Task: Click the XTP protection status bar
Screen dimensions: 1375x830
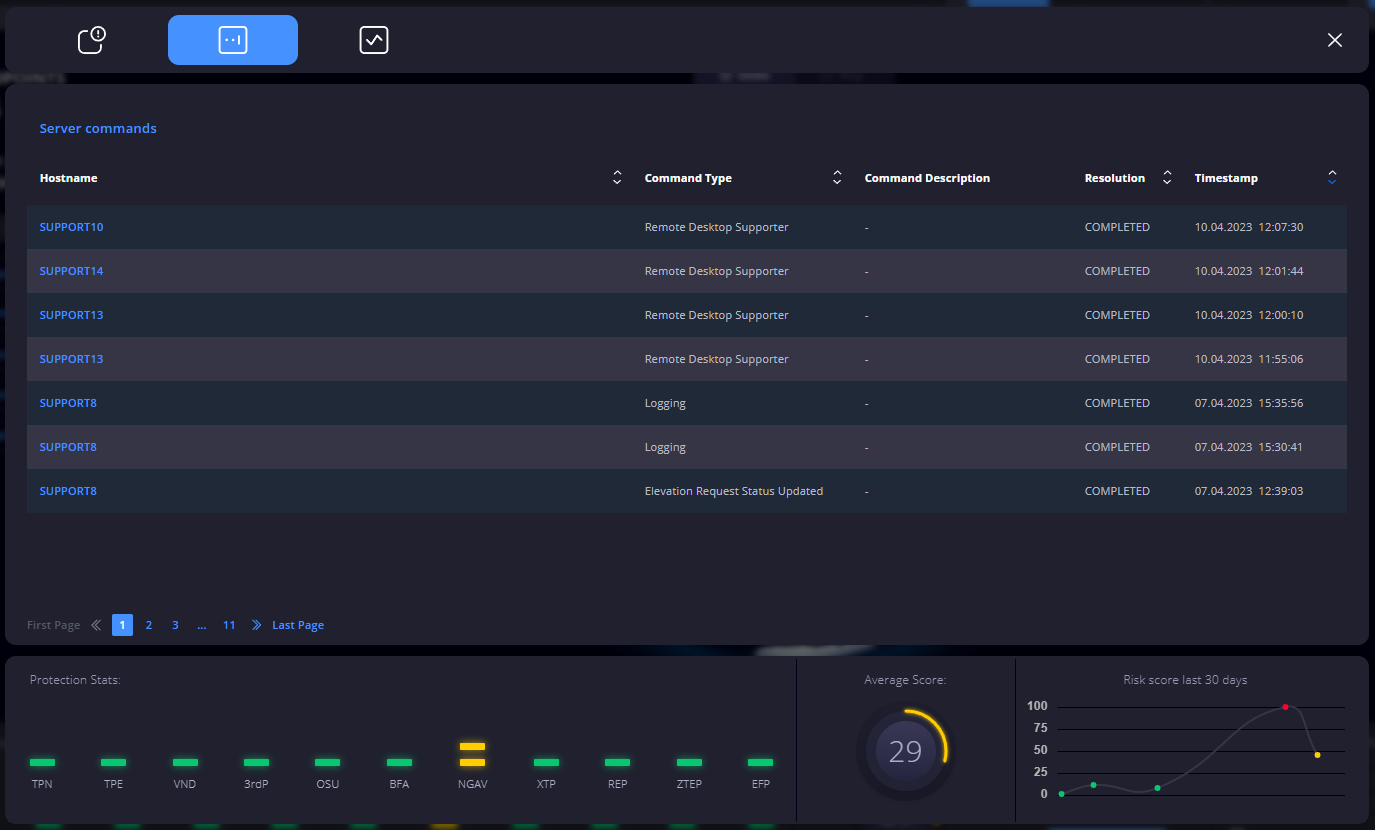Action: coord(546,762)
